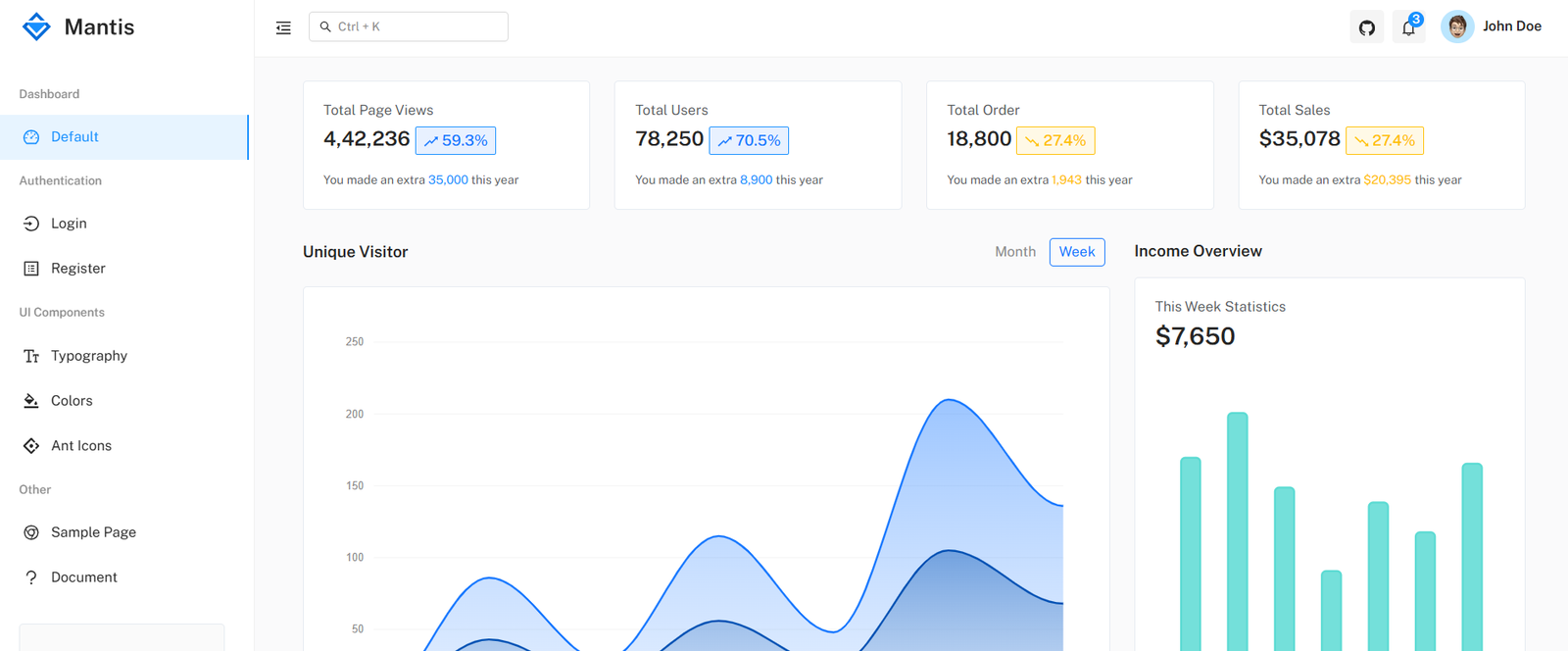Navigate to the Colors page

(124, 401)
